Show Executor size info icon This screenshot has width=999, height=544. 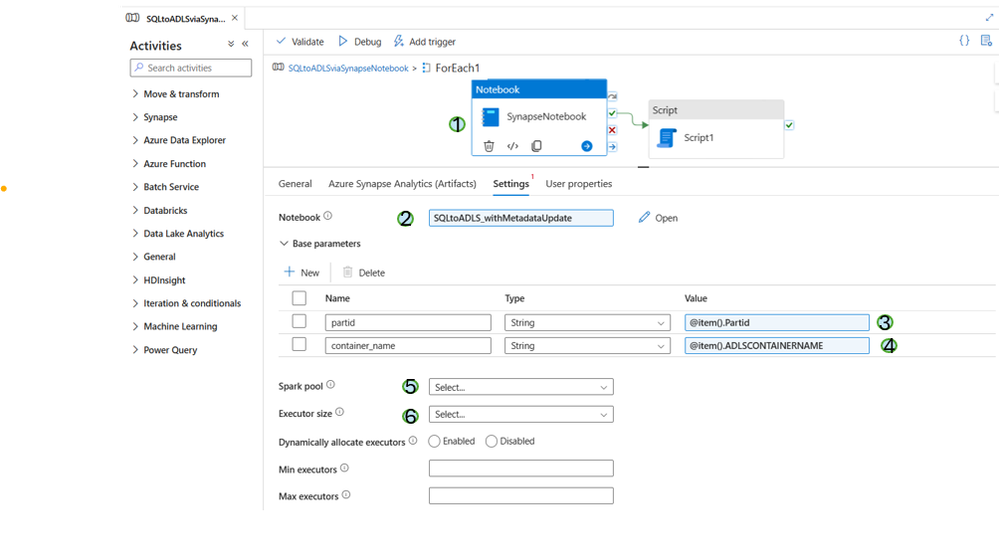point(340,412)
